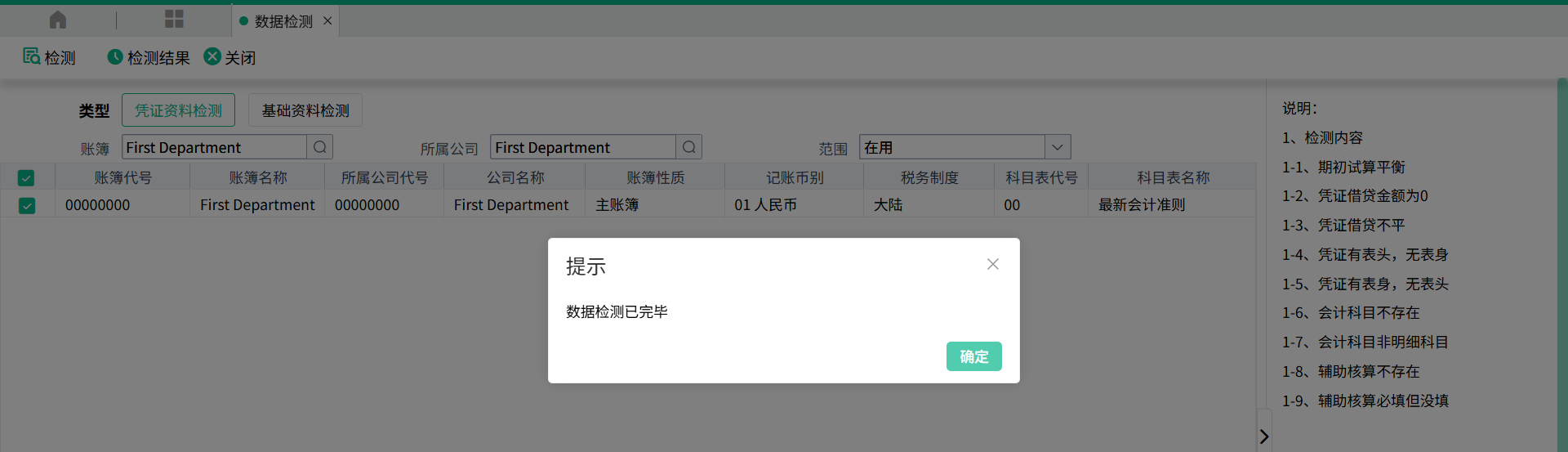Open the 在用 range combo box
Viewport: 1568px width, 452px height.
point(952,147)
